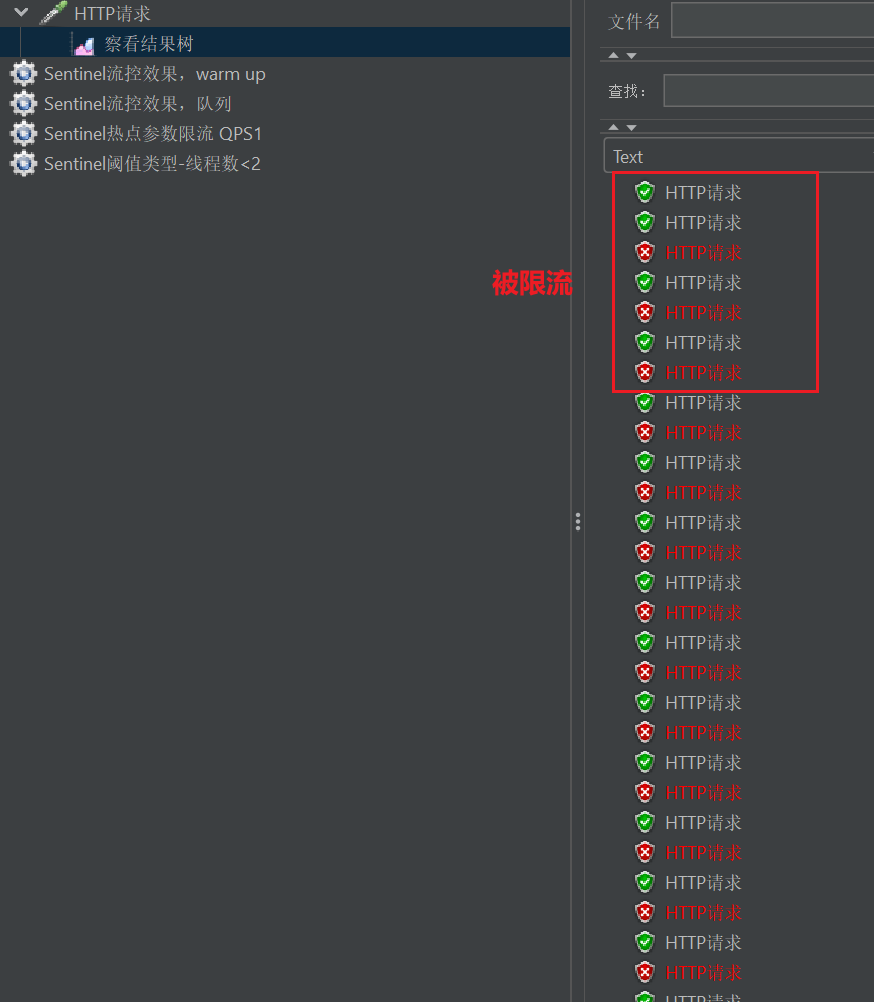Select the topmost red failed HTTP请求 result
The image size is (874, 1002).
tap(703, 252)
